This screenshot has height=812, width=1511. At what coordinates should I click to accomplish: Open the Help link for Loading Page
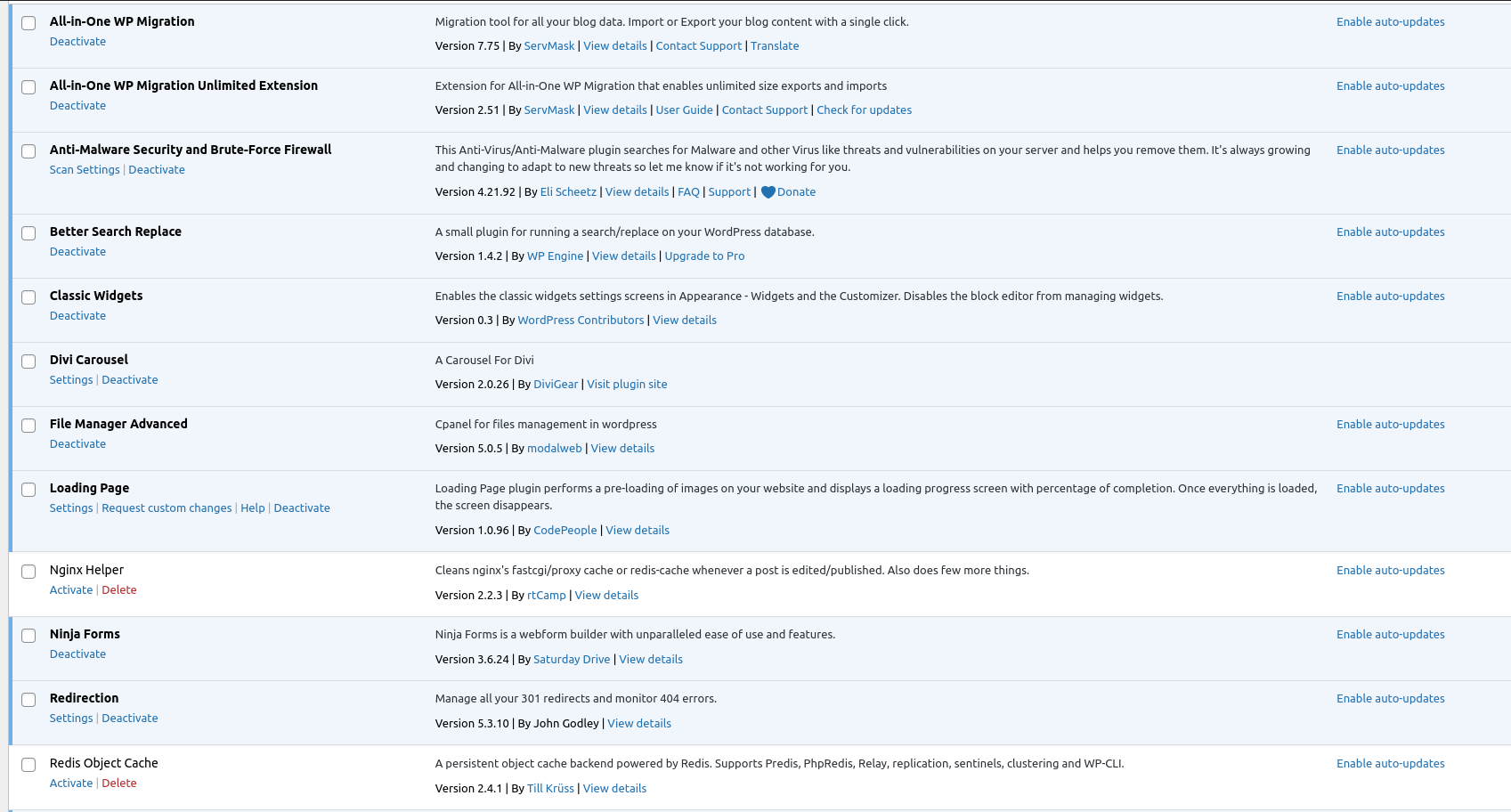coord(253,508)
